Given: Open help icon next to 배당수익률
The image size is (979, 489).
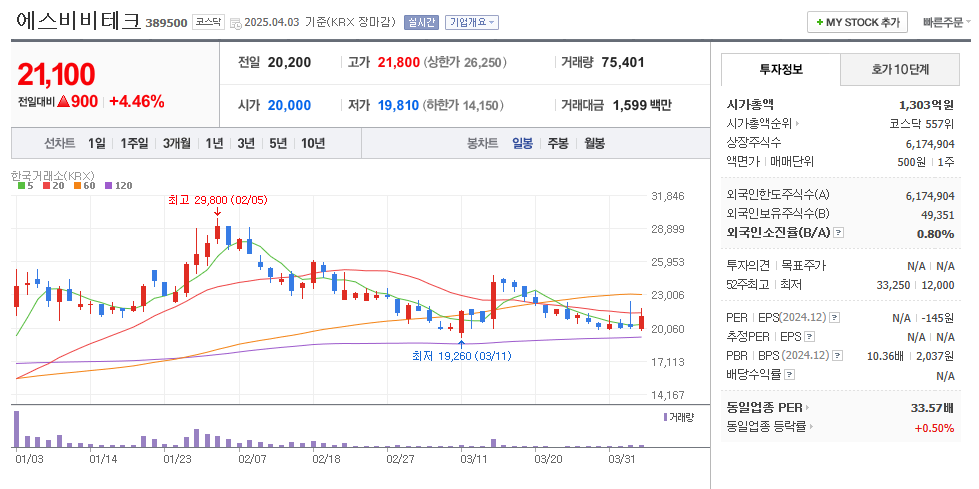Looking at the screenshot, I should tap(790, 375).
